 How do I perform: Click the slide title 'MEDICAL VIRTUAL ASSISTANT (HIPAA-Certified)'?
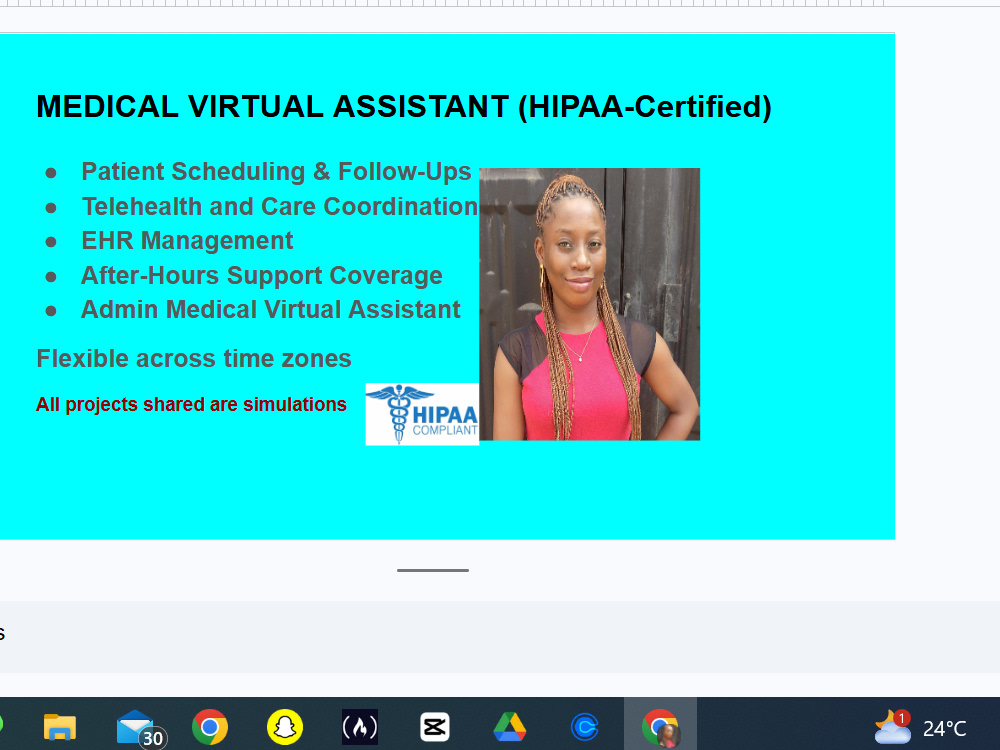(x=404, y=107)
